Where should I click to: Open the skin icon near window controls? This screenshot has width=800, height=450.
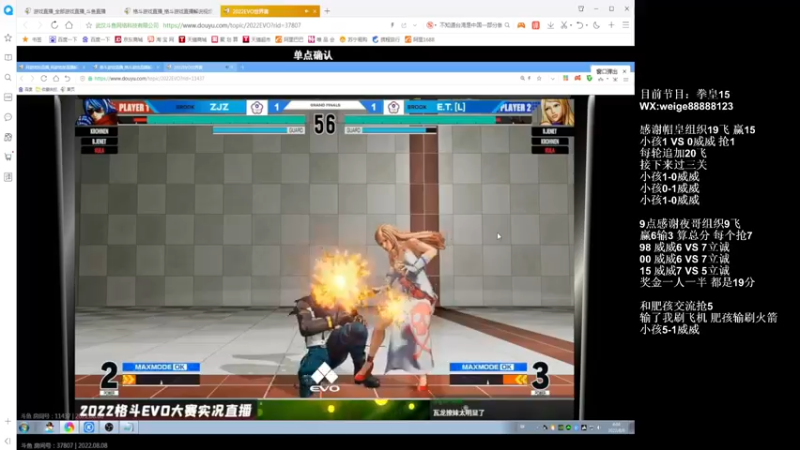581,9
